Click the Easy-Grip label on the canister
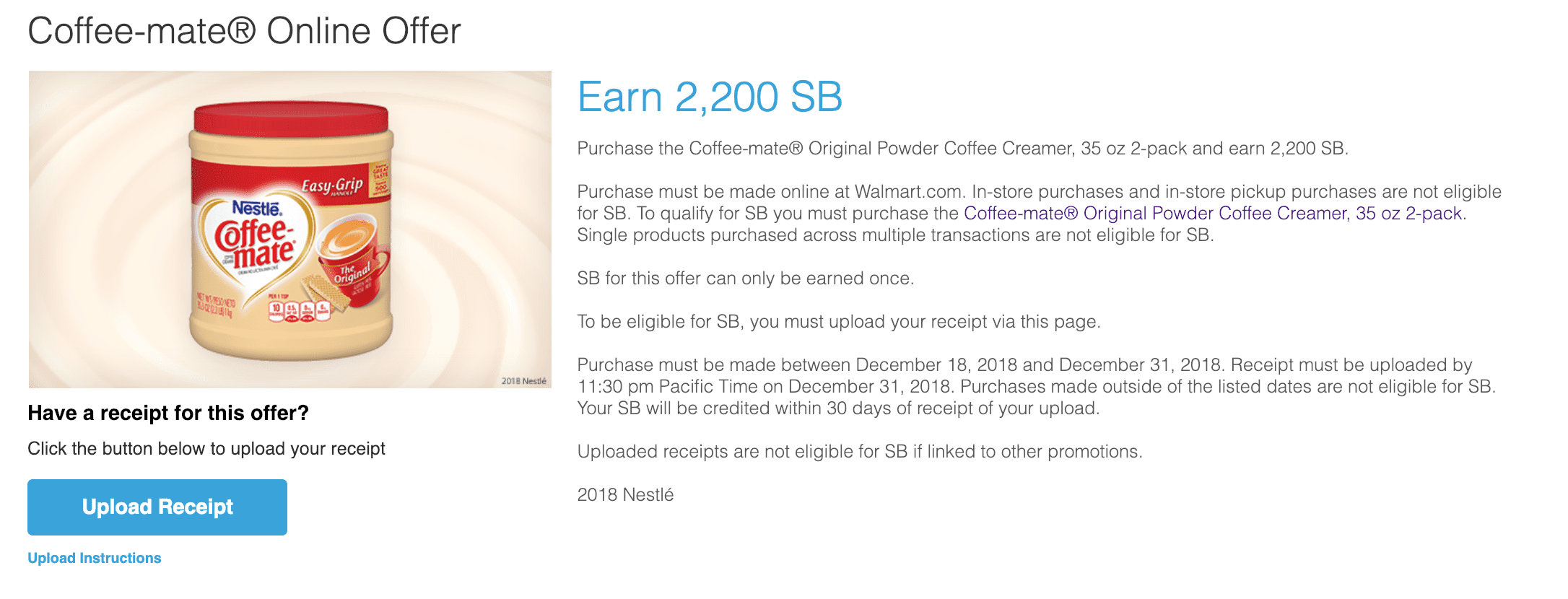 point(332,186)
